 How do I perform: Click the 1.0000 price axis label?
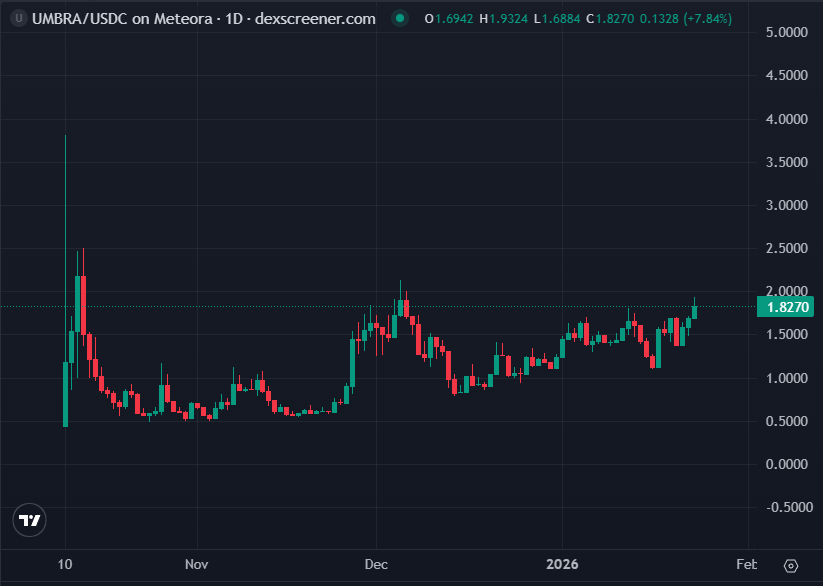tap(787, 378)
